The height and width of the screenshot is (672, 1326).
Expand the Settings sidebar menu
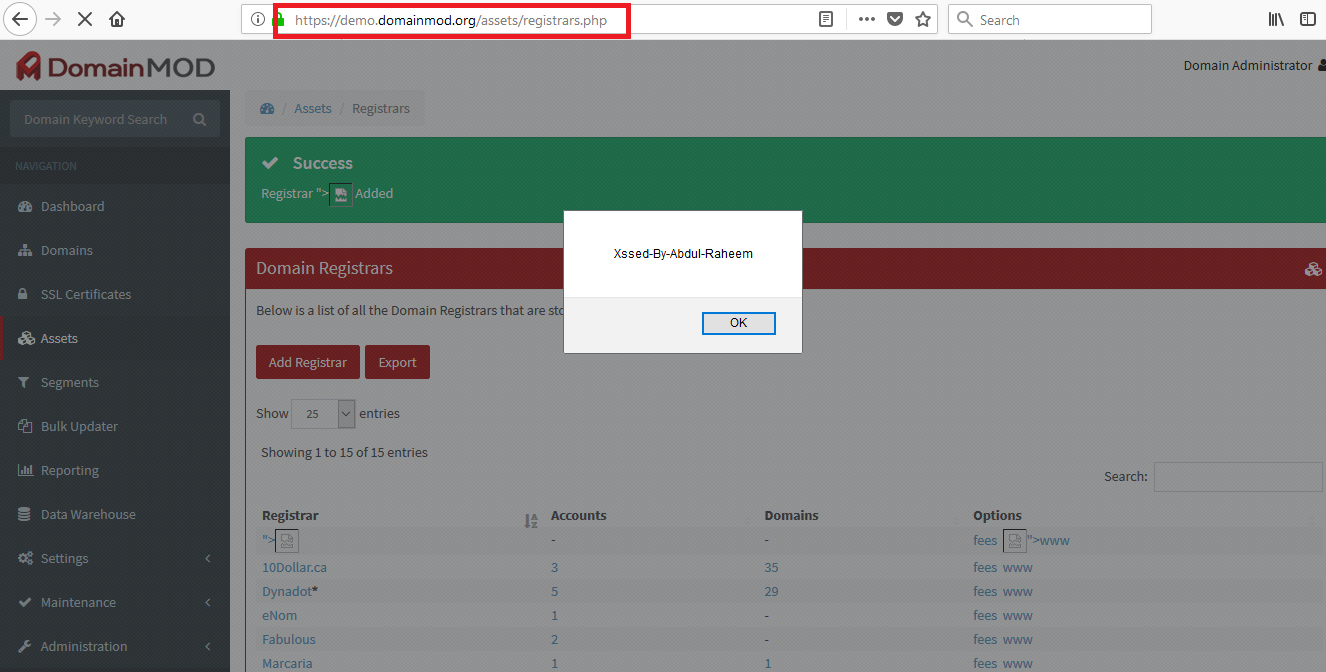(x=115, y=558)
